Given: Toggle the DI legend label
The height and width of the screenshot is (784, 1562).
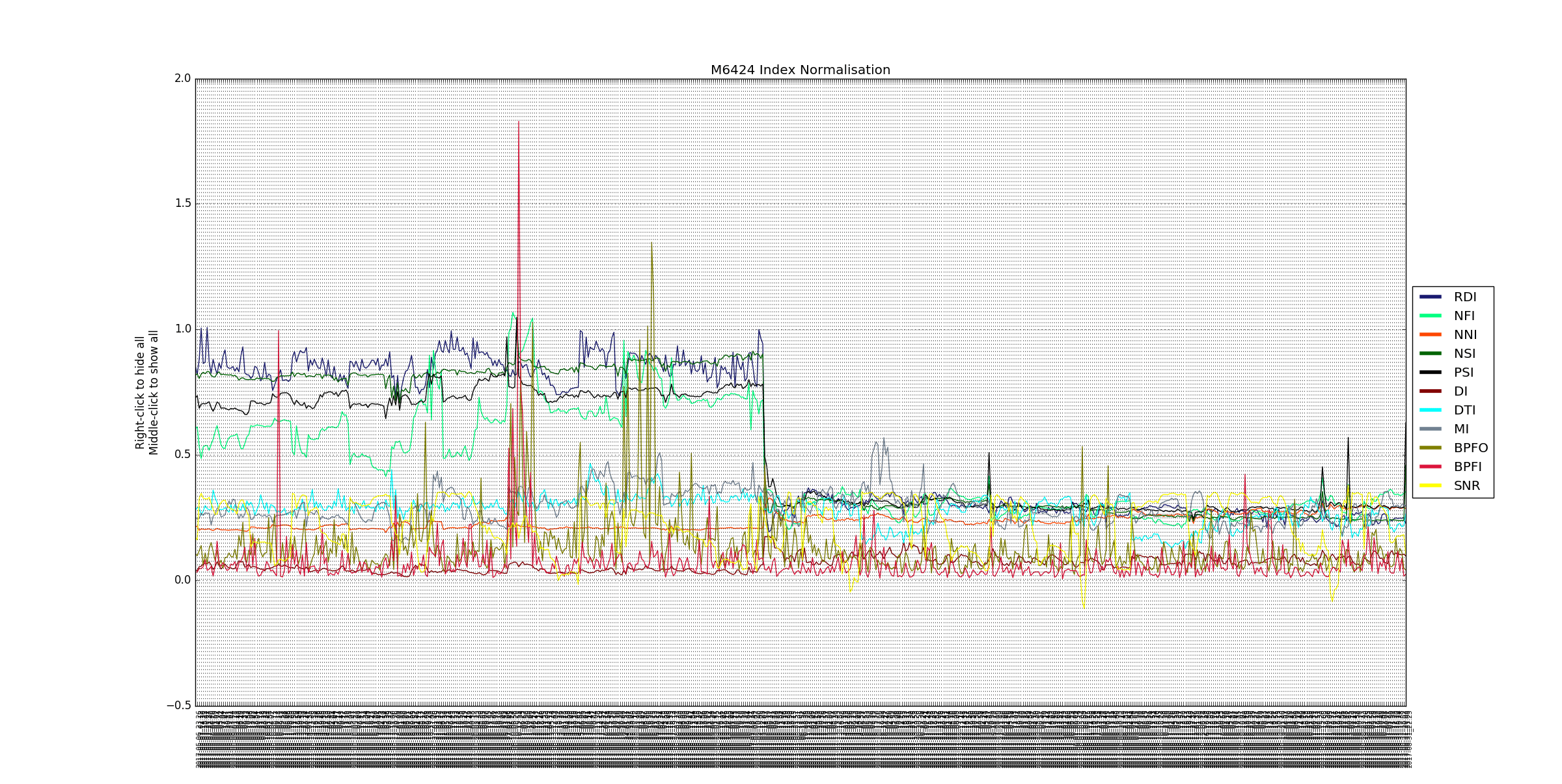Looking at the screenshot, I should [1460, 391].
